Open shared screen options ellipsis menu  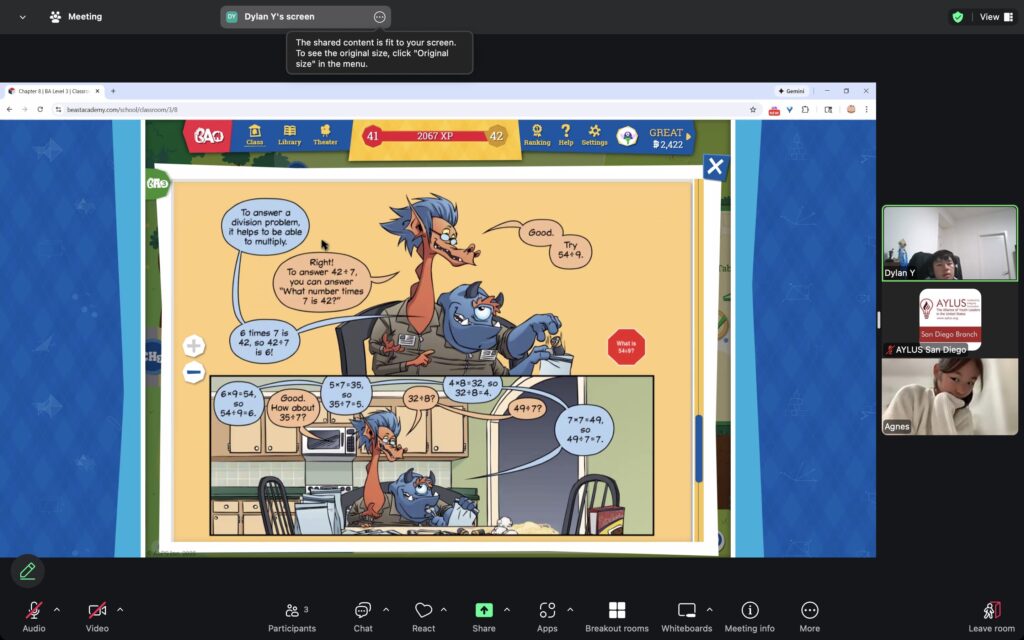point(379,17)
